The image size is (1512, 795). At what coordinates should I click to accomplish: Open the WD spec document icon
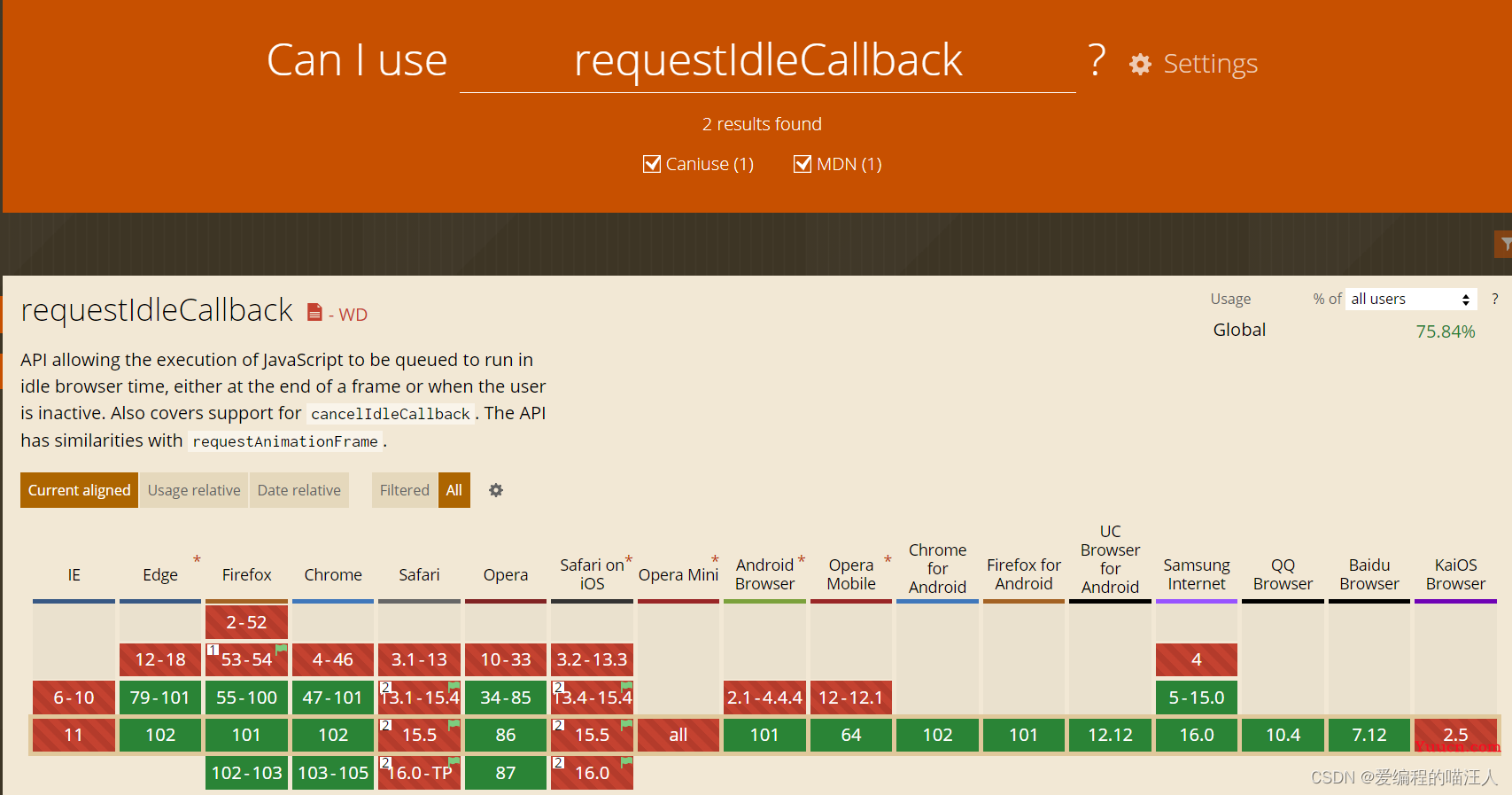(314, 312)
